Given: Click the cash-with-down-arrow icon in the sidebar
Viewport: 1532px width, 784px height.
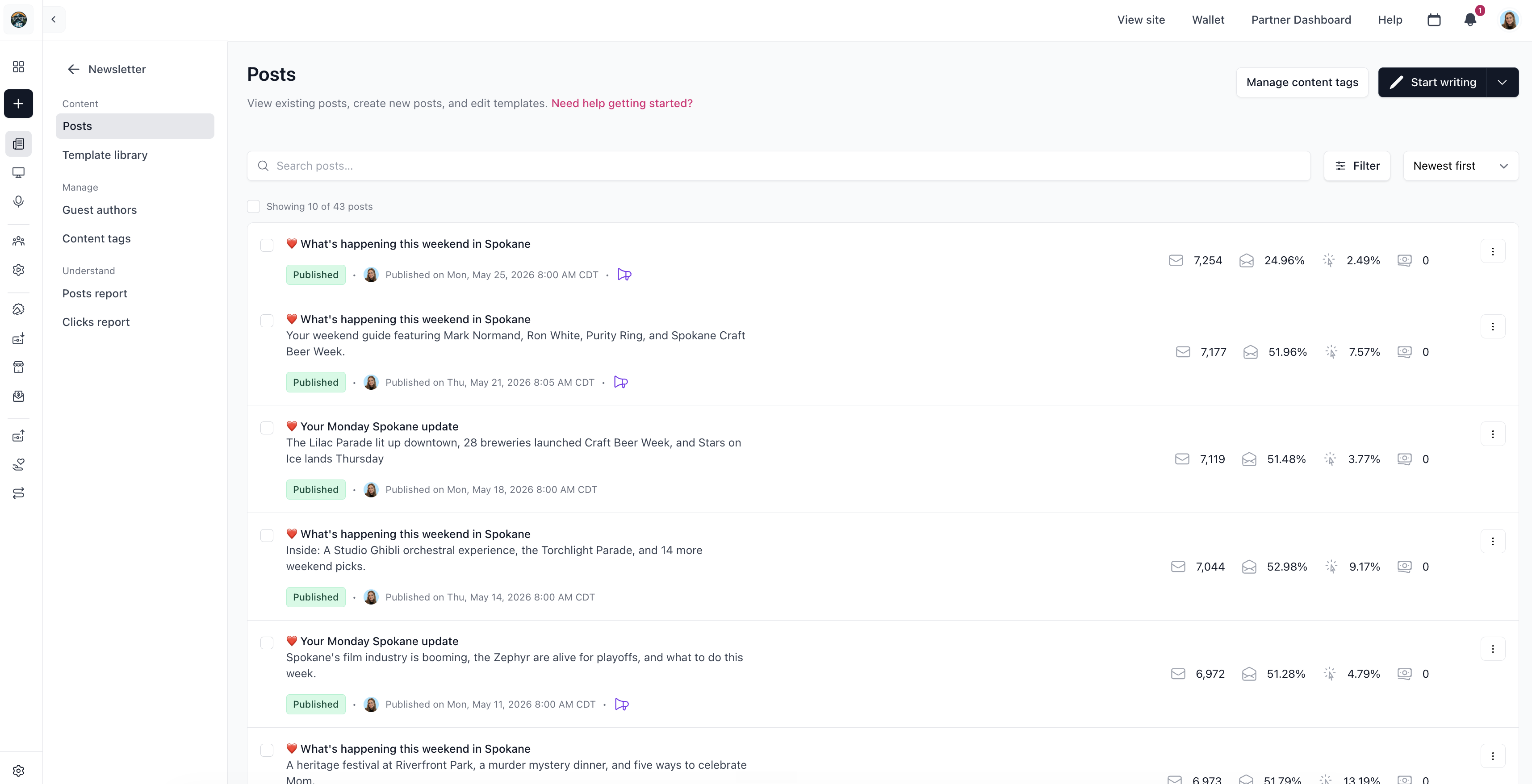Looking at the screenshot, I should coord(18,338).
